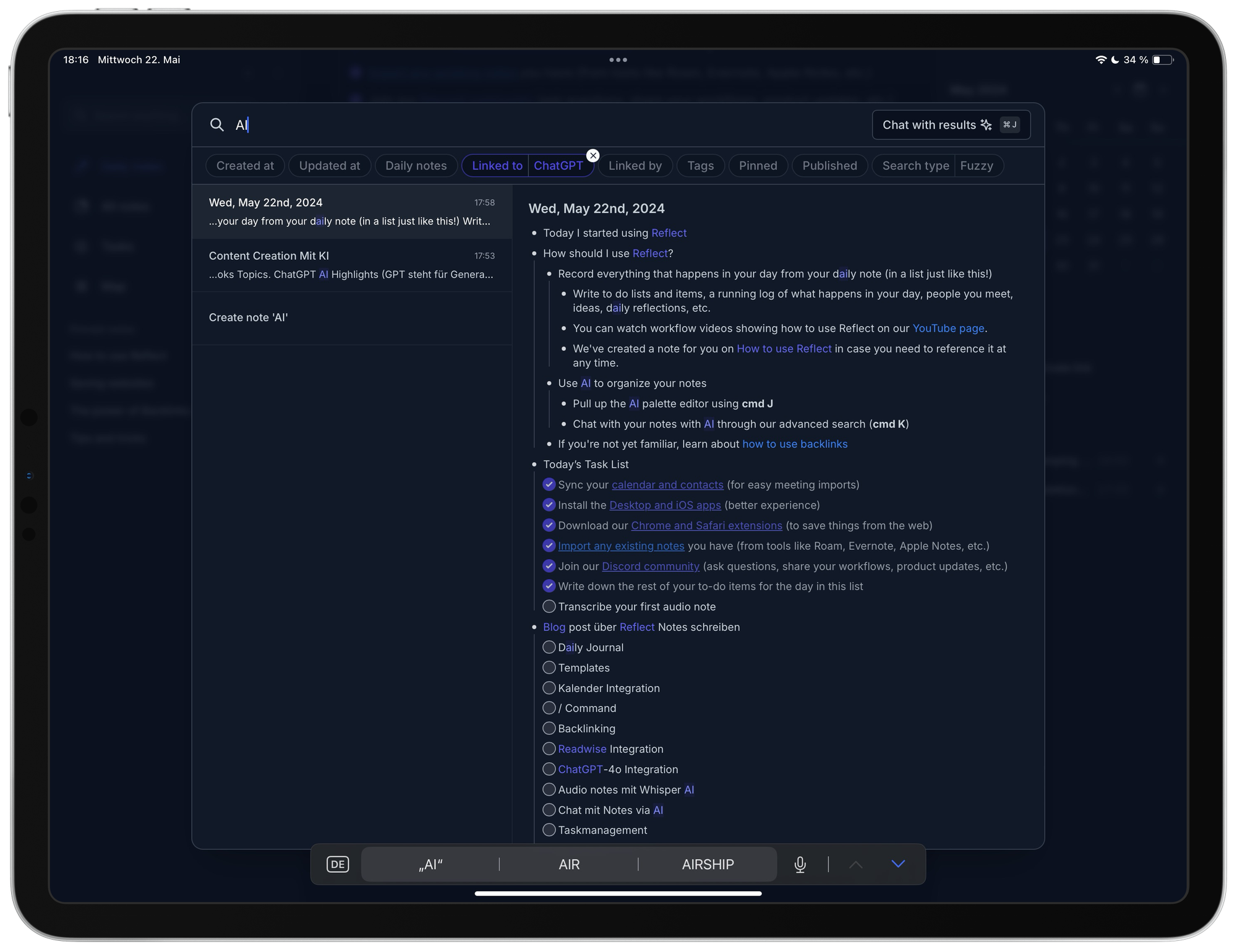Screen dimensions: 1237x952
Task: Check the Daily Journal task
Action: coord(549,647)
